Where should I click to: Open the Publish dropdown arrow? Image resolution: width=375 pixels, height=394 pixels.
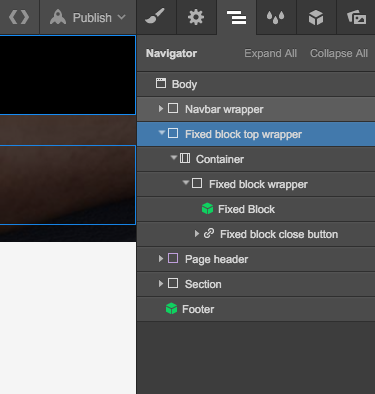click(122, 17)
